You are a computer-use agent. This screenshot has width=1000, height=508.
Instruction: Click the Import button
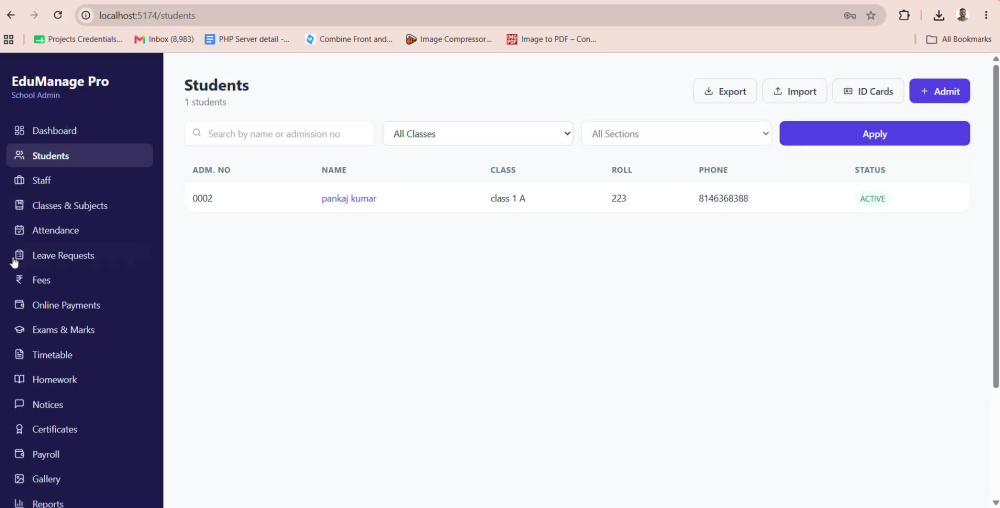[794, 91]
